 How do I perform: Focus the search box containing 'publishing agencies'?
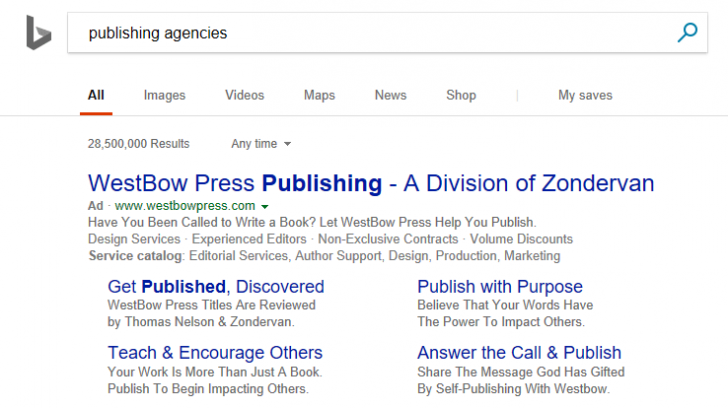tap(387, 32)
